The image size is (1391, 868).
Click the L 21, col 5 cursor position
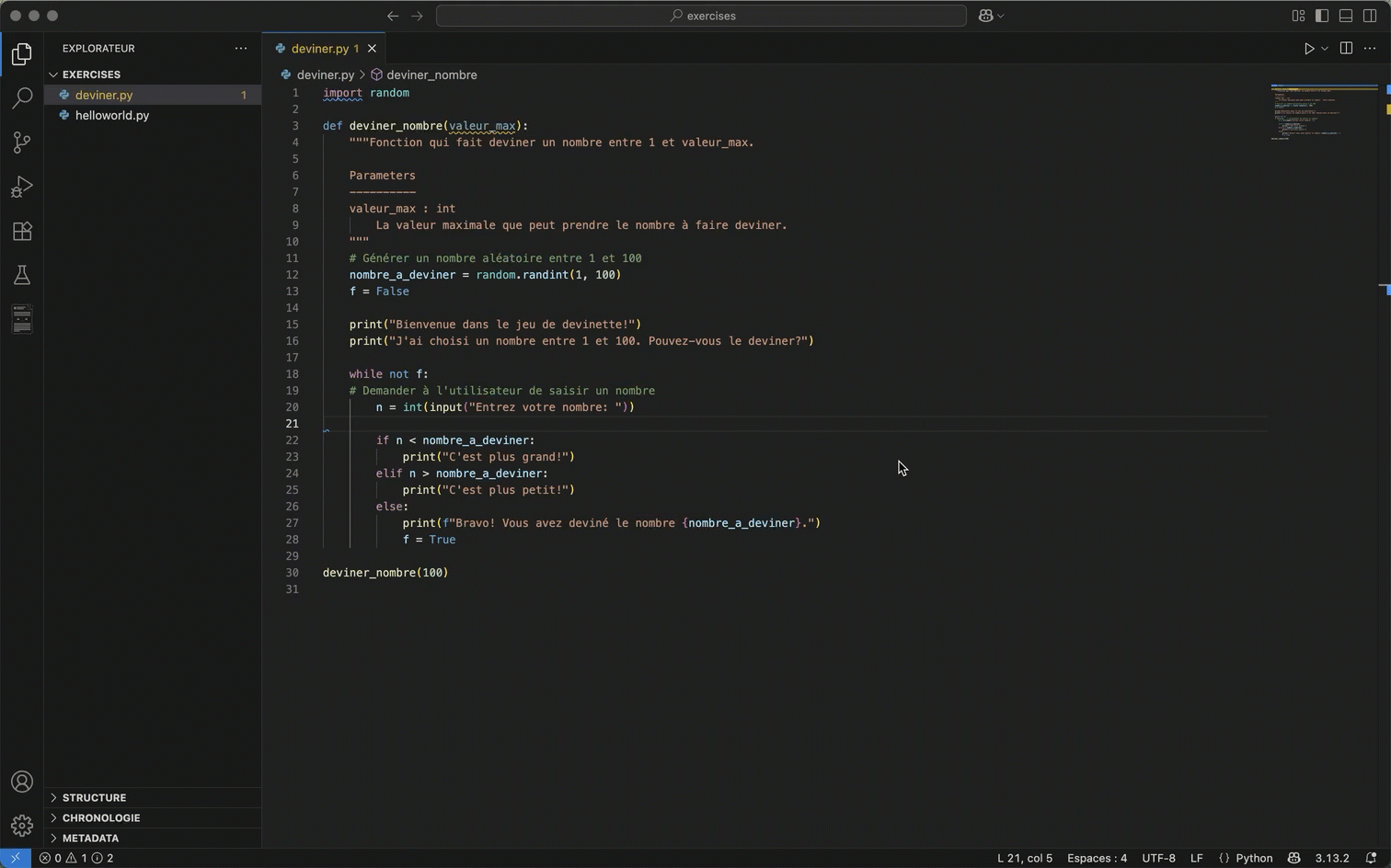[x=1025, y=858]
